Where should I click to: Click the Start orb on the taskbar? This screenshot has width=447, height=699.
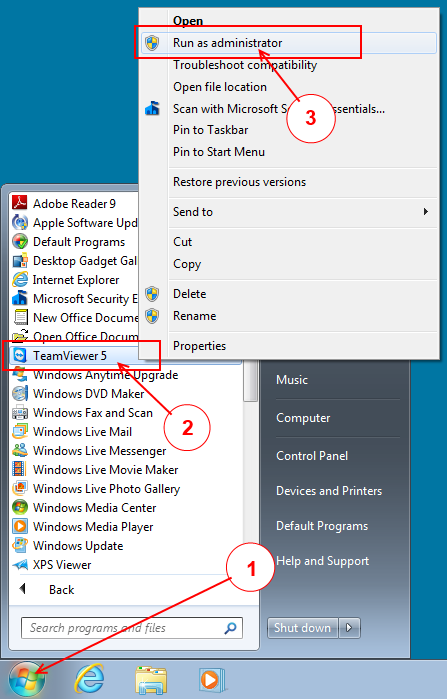pyautogui.click(x=27, y=680)
